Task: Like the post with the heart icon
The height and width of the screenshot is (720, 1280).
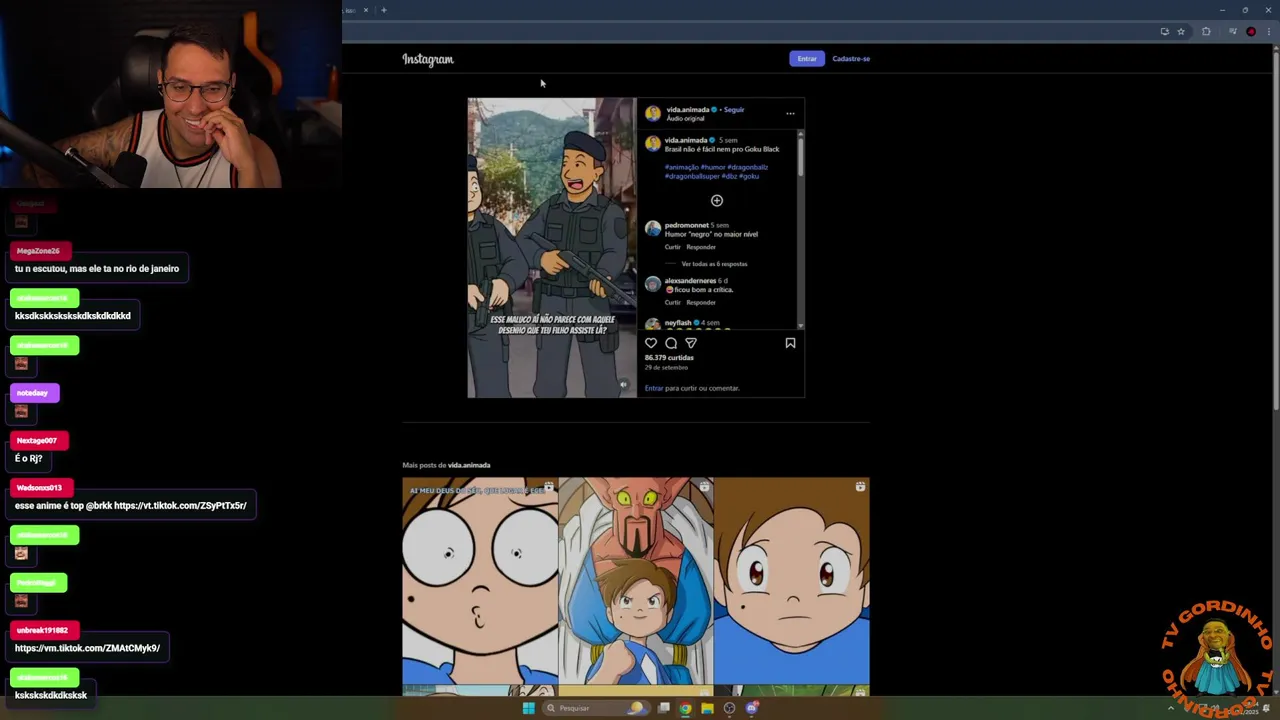Action: pos(651,343)
